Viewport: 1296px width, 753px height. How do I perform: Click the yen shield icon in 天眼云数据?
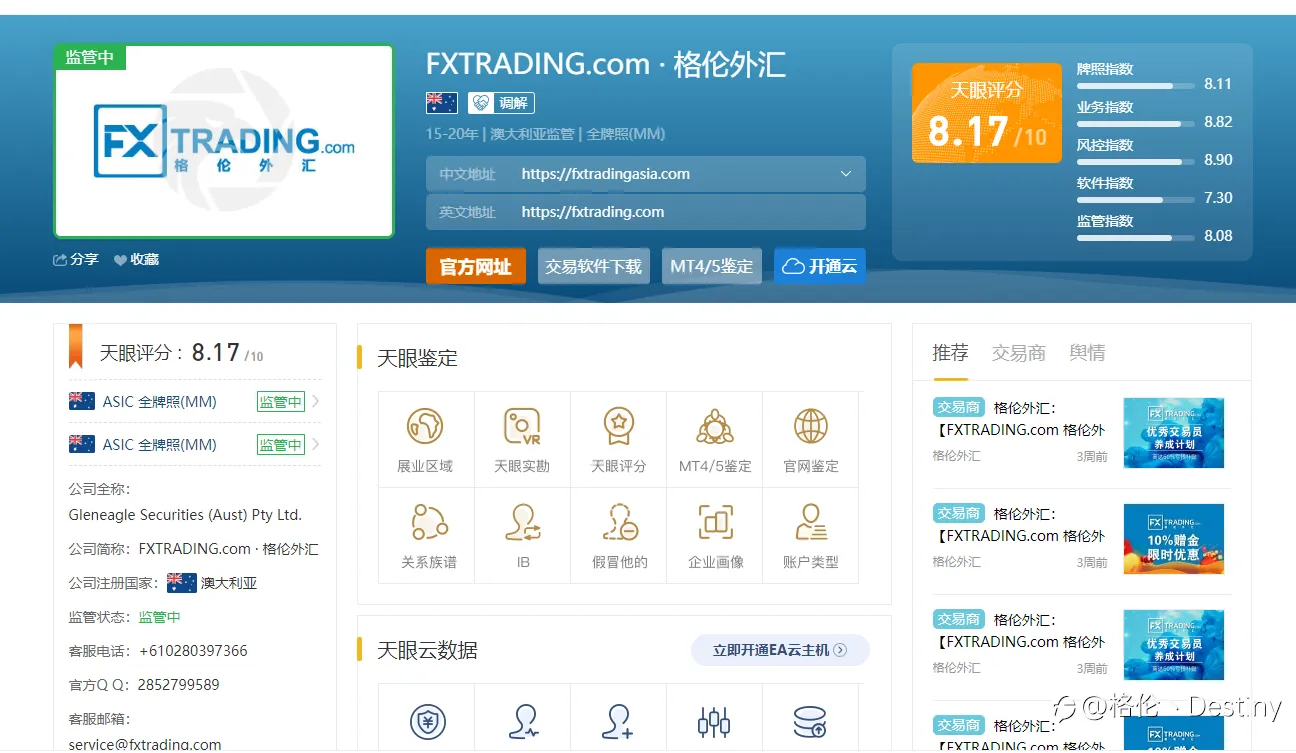pos(428,721)
